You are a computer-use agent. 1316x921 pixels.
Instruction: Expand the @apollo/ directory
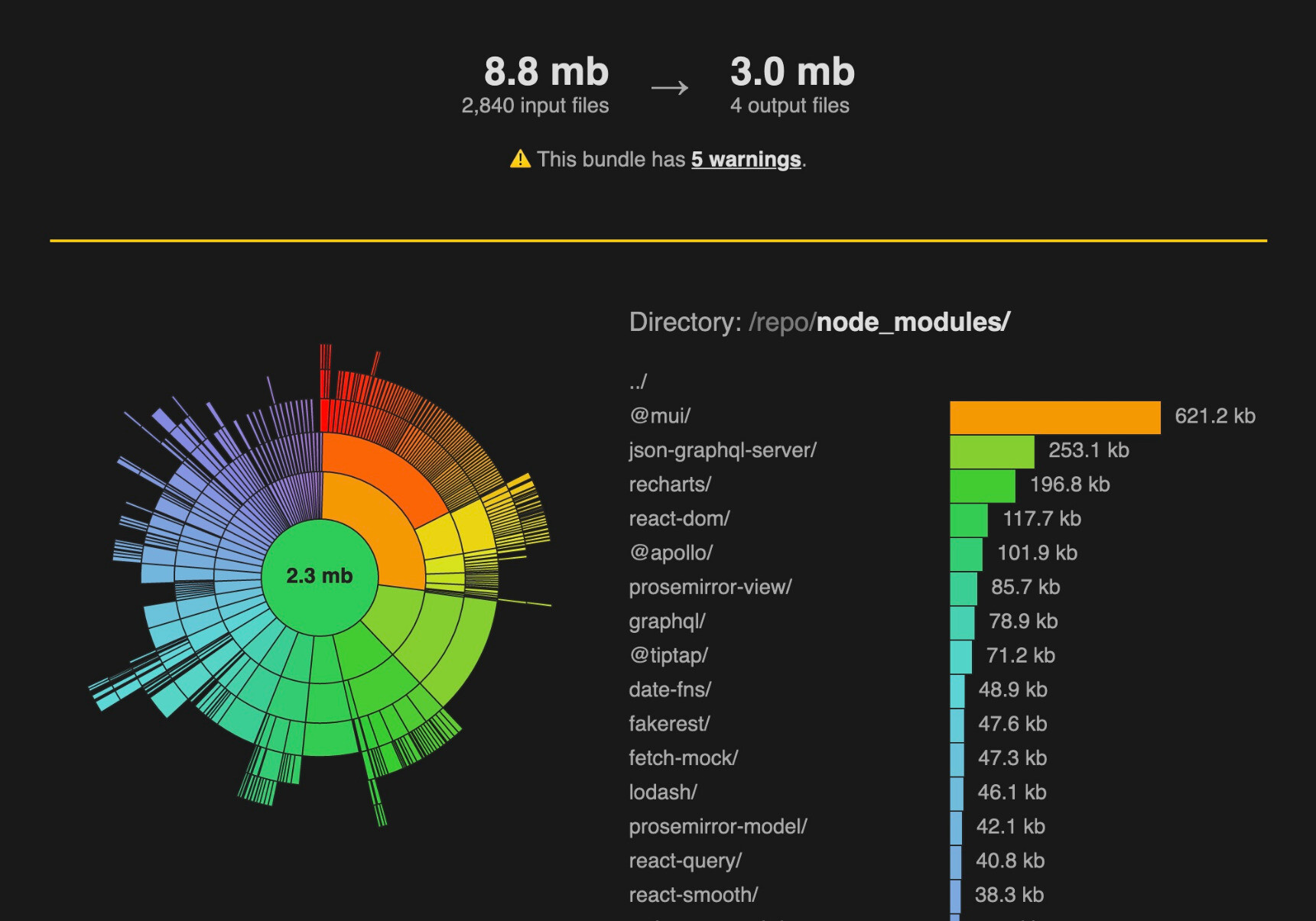click(x=671, y=553)
